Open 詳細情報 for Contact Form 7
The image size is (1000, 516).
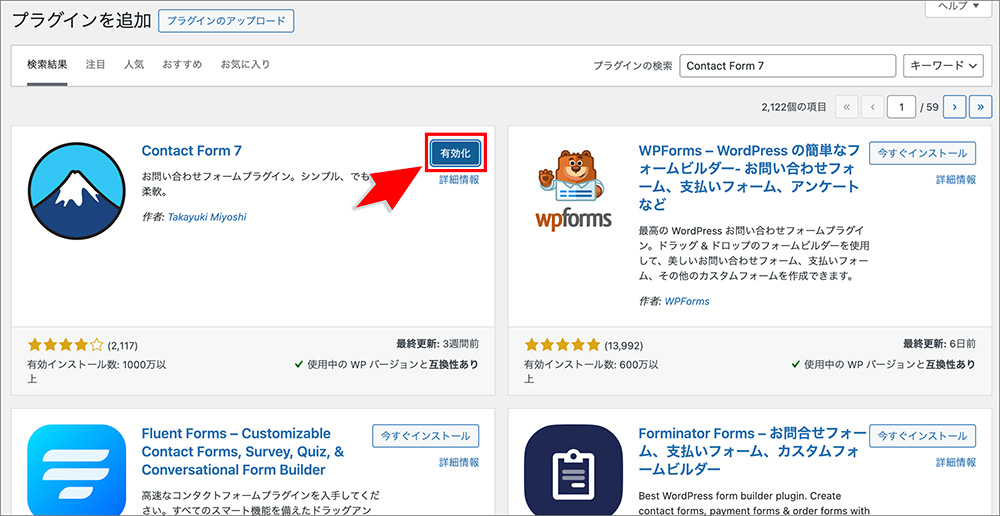coord(459,180)
